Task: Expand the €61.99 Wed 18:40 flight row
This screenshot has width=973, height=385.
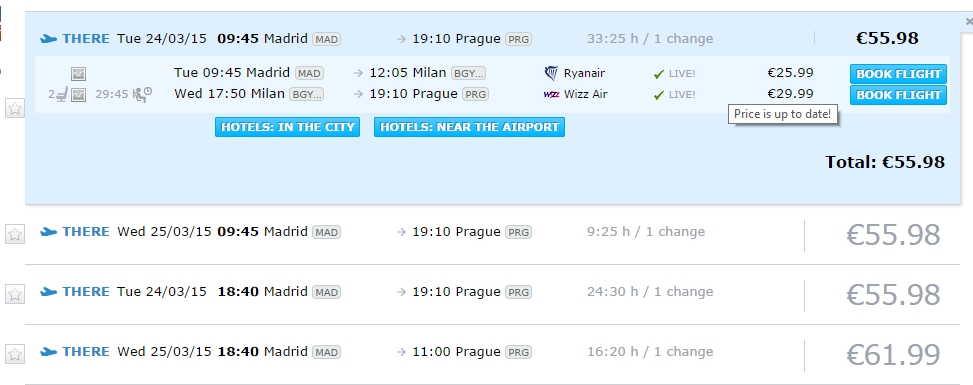Action: [x=492, y=354]
